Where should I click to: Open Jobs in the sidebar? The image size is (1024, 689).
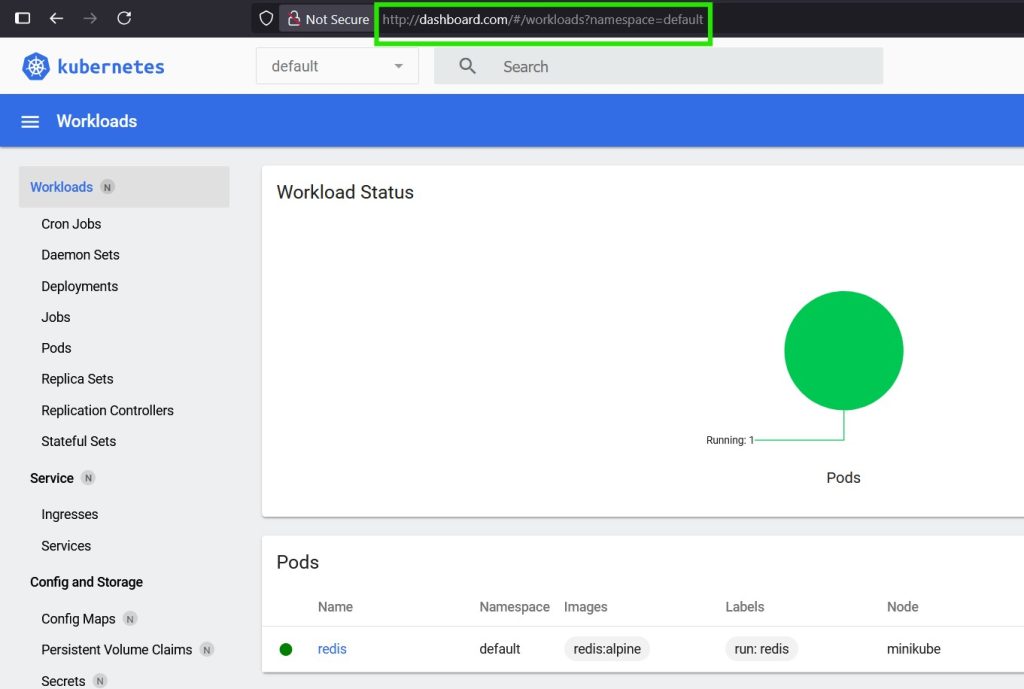(x=56, y=317)
